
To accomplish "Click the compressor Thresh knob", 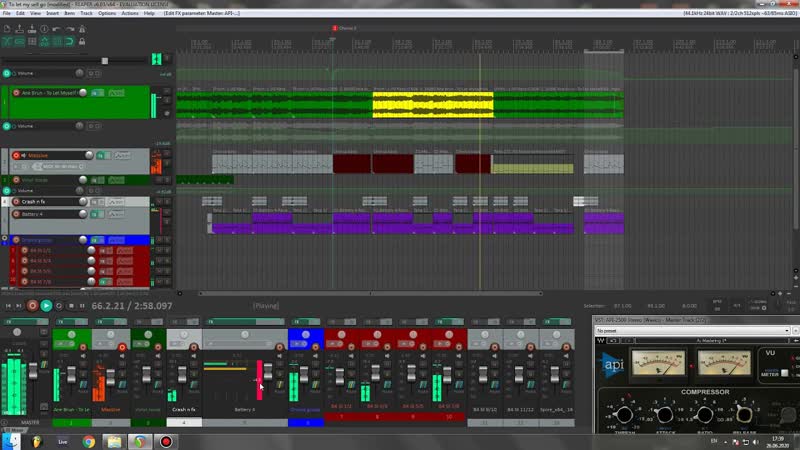I will (624, 415).
